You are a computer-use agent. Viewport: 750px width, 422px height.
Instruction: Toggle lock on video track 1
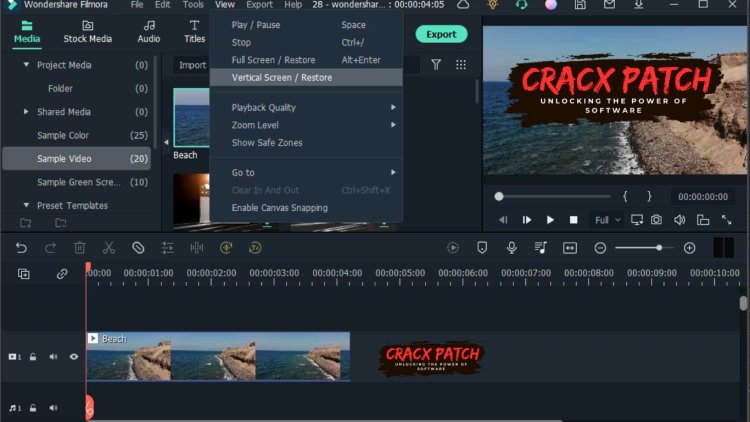click(x=33, y=357)
